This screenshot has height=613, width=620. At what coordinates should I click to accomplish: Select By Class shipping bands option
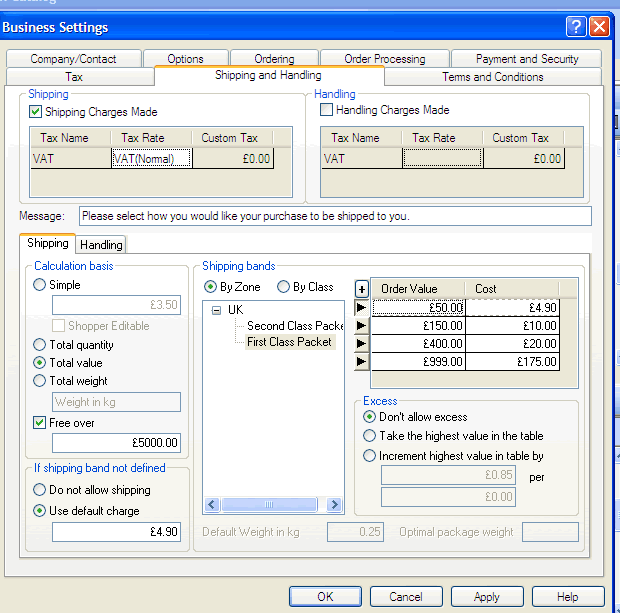click(284, 287)
